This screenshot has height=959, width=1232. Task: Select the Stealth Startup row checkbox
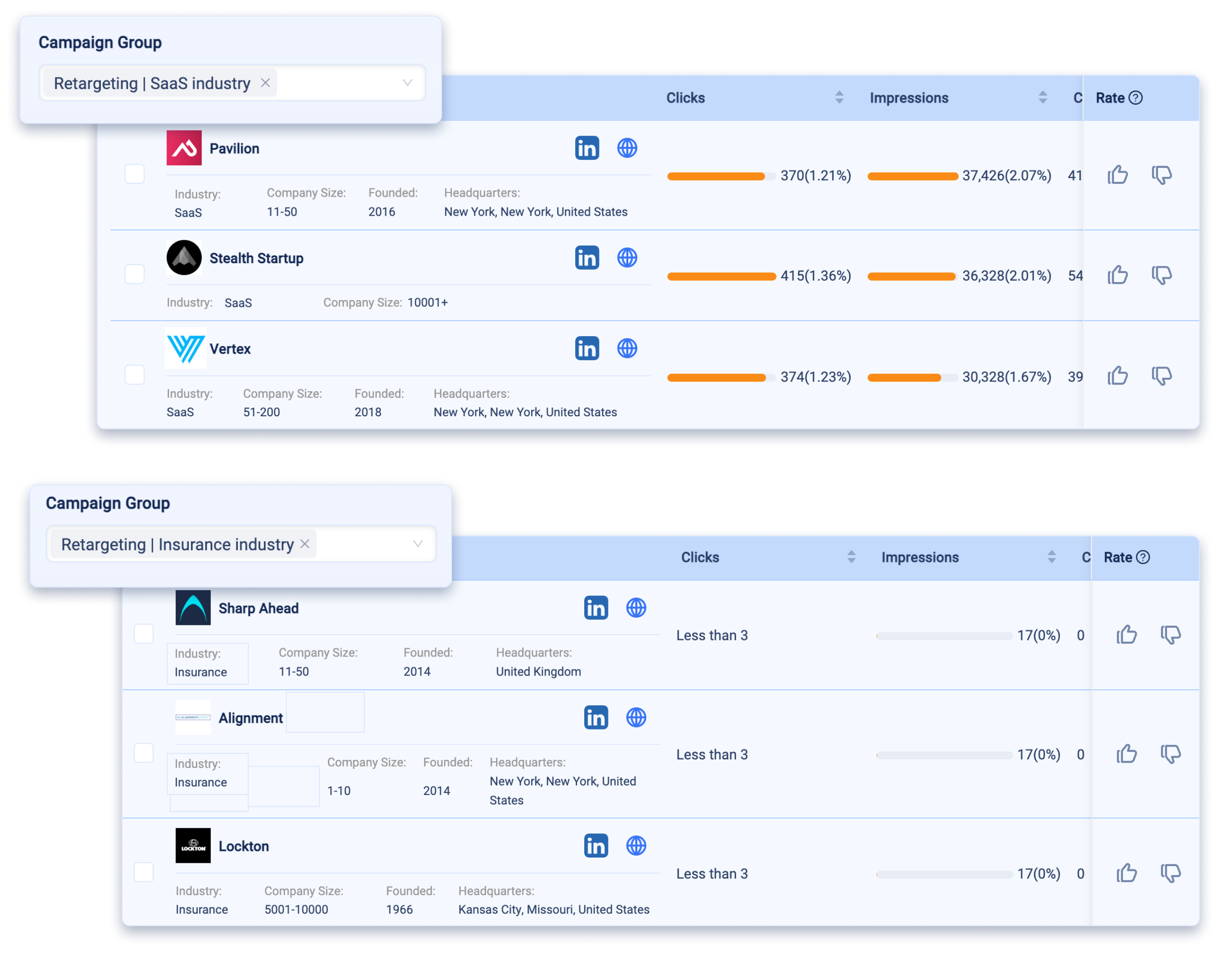[134, 274]
